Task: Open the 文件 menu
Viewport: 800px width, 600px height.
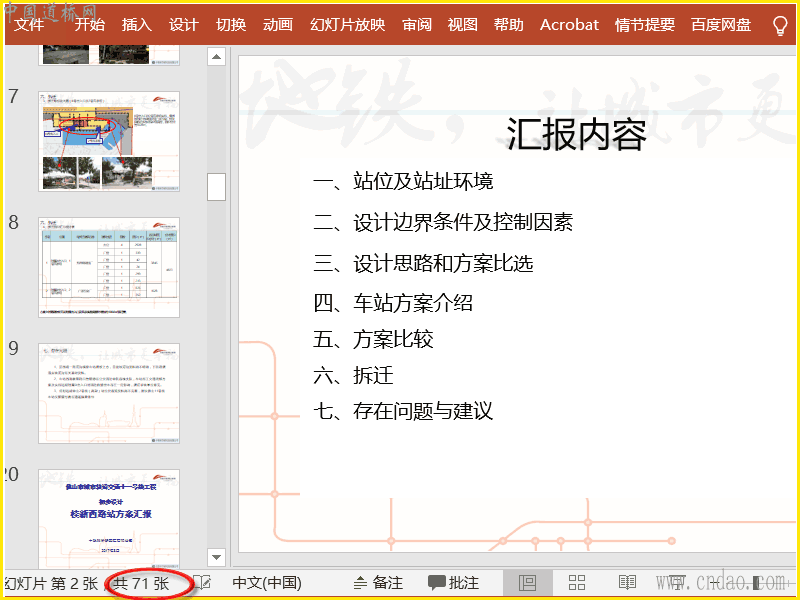Action: [x=29, y=24]
